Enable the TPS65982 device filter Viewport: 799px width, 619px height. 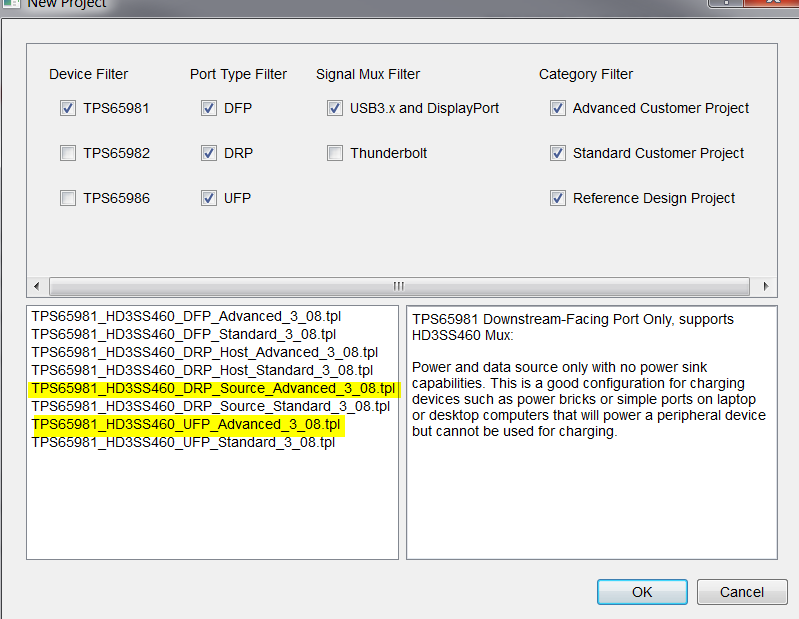[68, 153]
